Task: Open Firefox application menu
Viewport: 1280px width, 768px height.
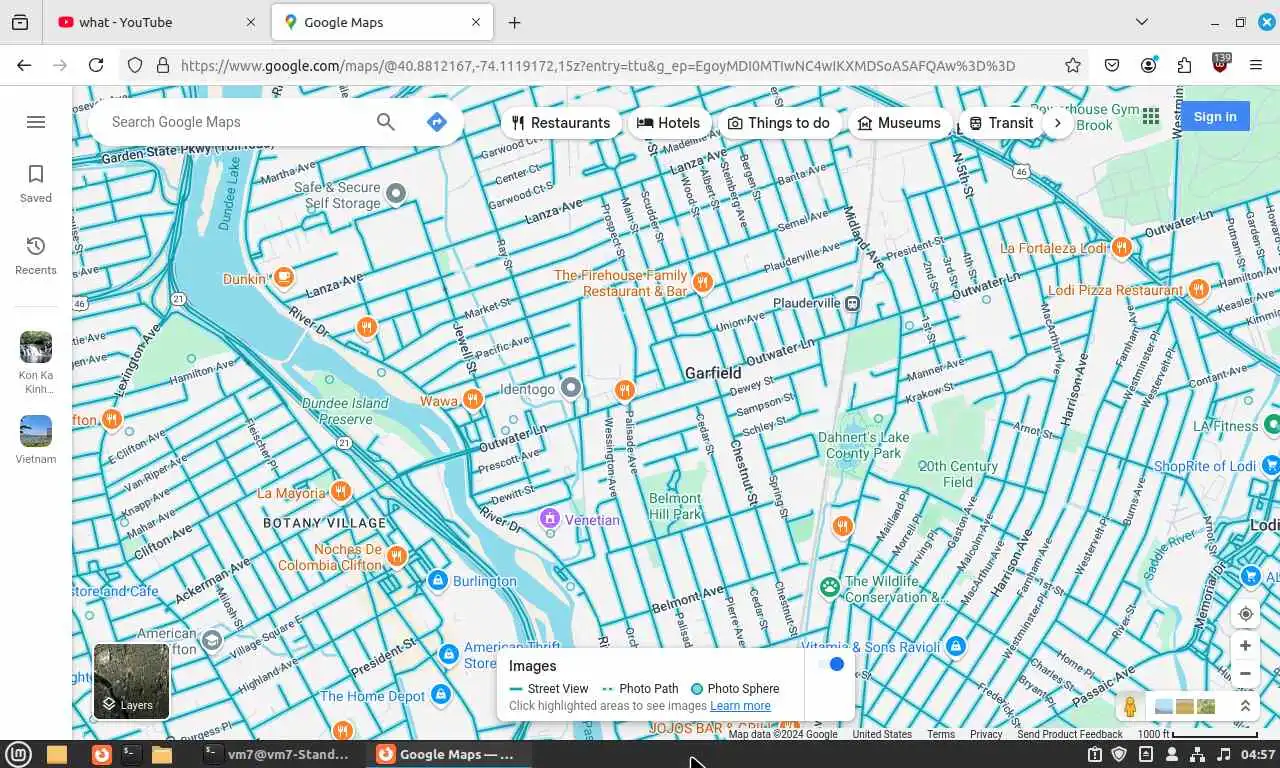Action: coord(1256,65)
